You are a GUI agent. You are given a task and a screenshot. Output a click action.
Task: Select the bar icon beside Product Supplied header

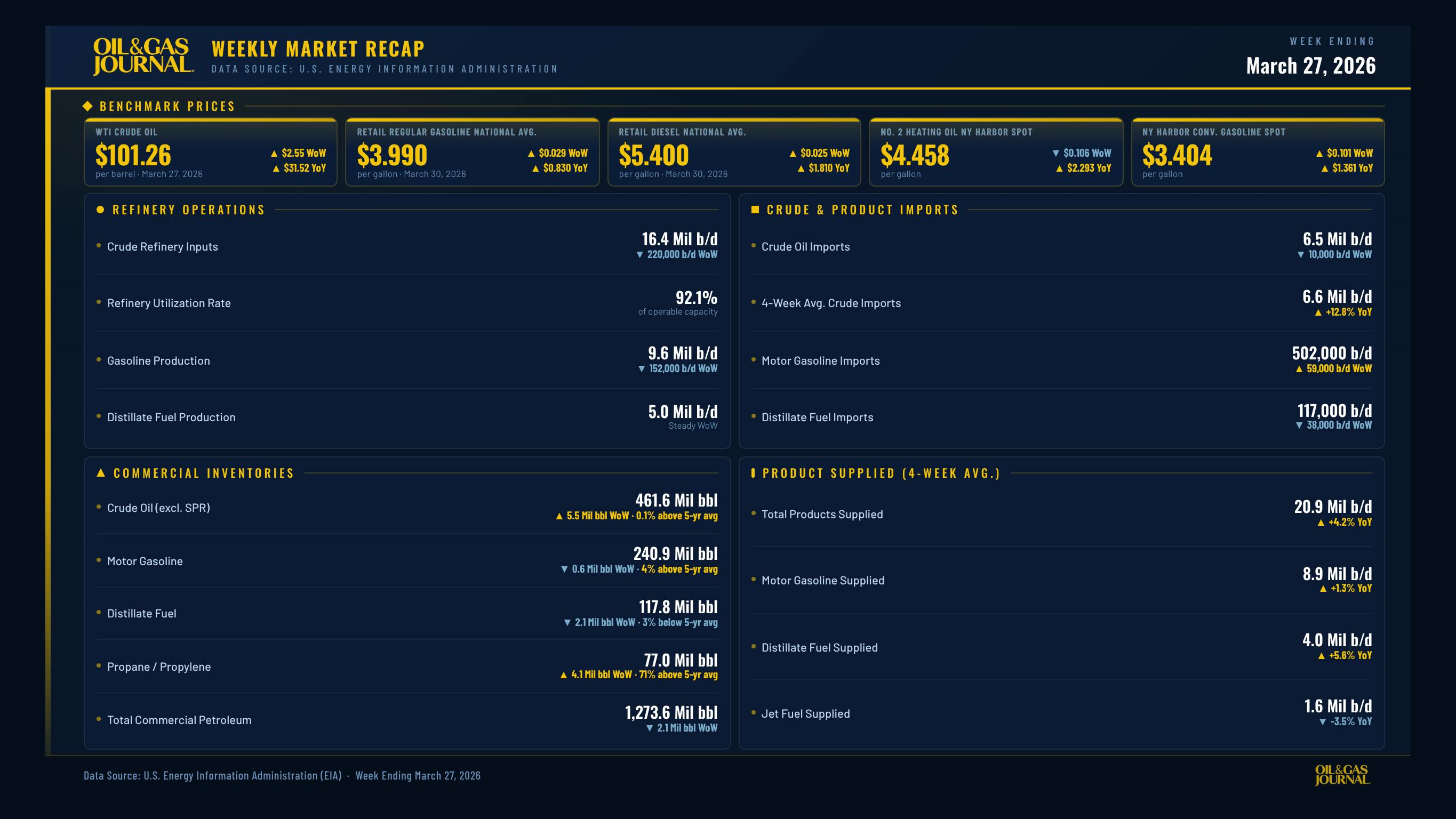[753, 473]
